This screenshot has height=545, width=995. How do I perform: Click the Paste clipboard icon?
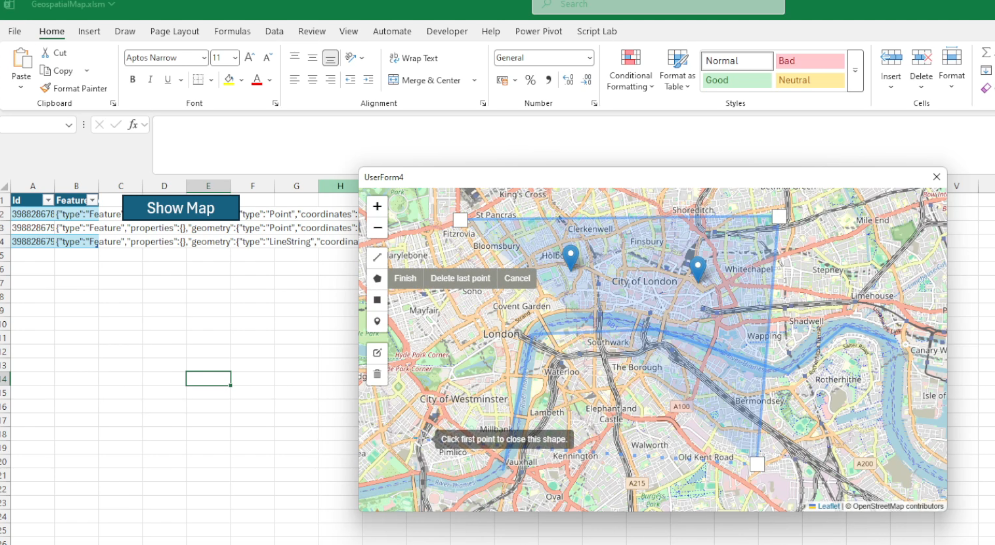(22, 58)
